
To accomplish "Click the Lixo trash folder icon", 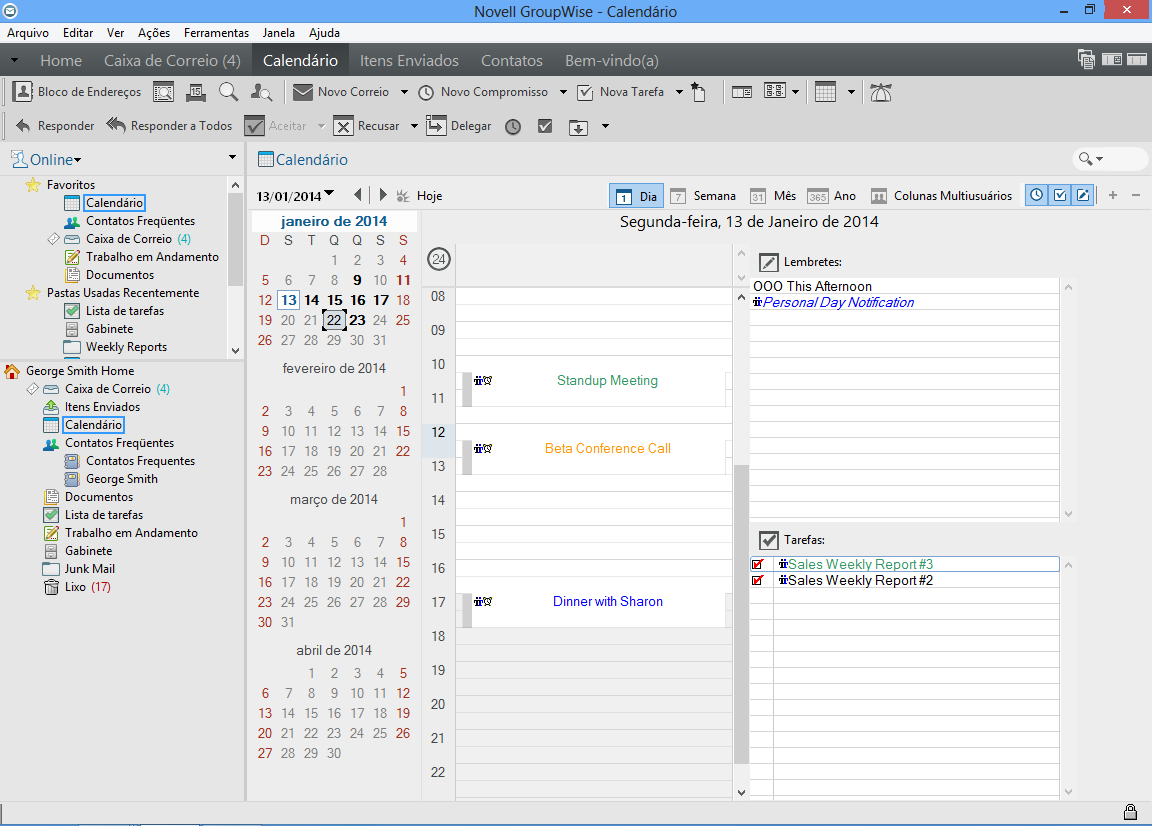I will pyautogui.click(x=52, y=587).
